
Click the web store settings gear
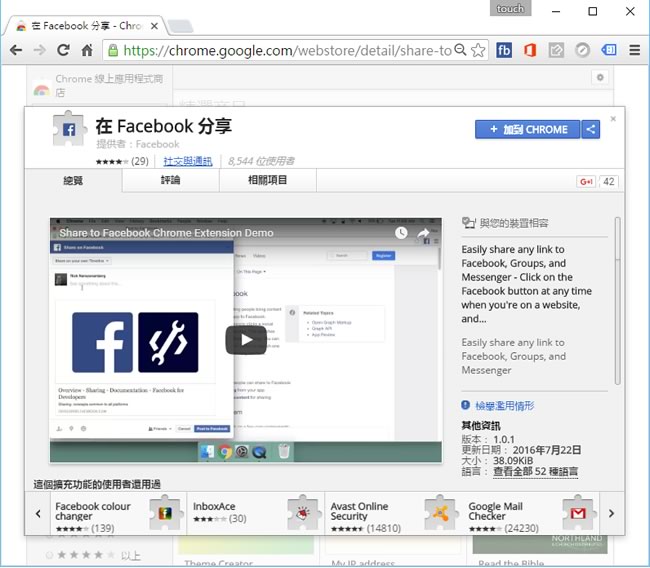click(x=600, y=78)
